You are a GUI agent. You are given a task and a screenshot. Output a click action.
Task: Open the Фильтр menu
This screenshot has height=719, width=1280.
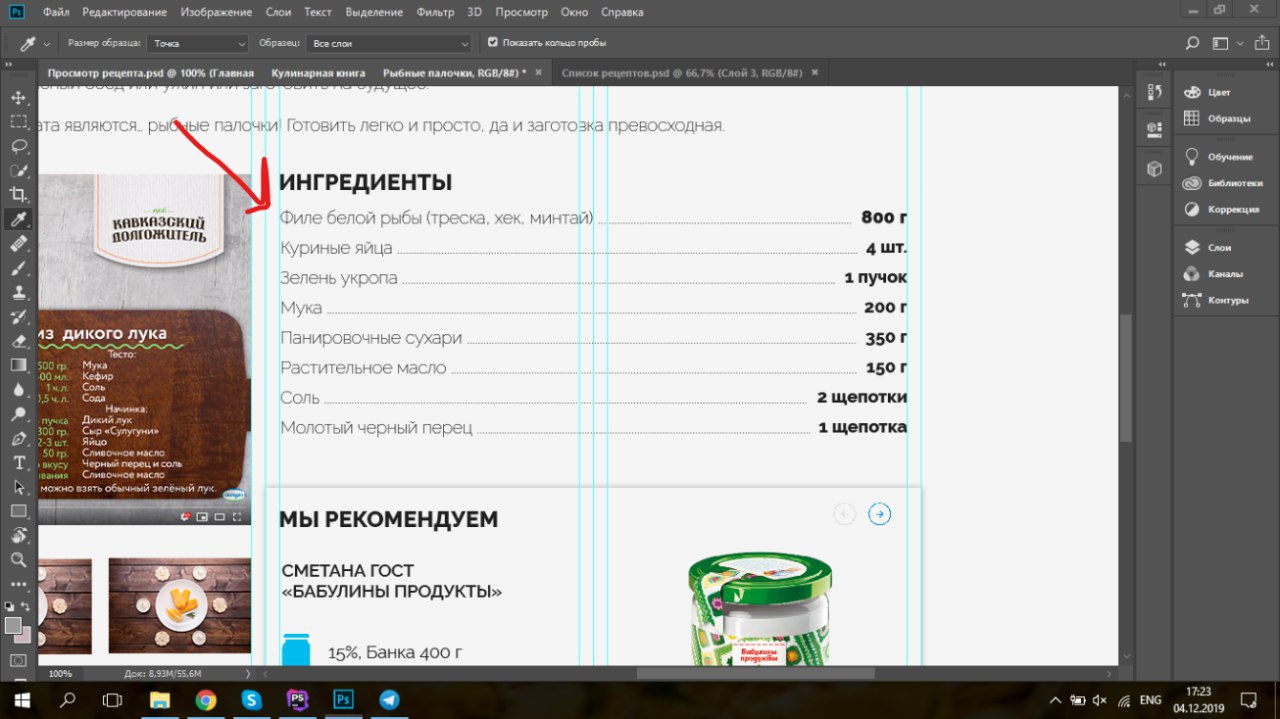[x=435, y=12]
